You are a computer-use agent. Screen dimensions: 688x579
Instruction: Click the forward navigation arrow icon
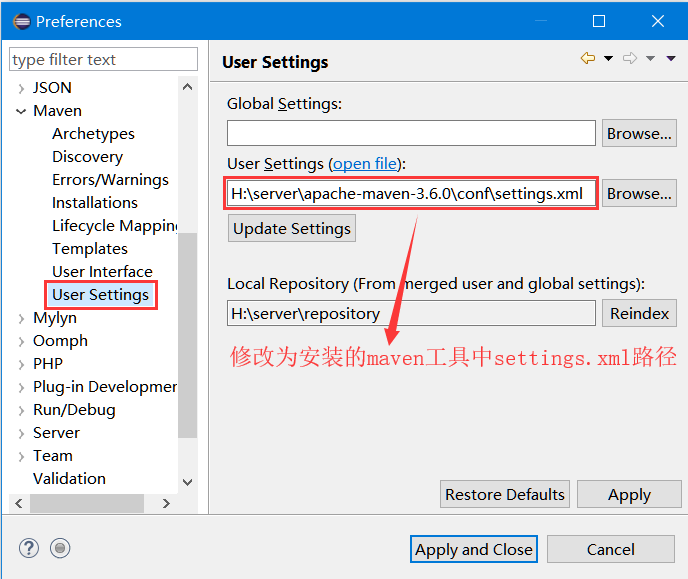[x=630, y=58]
